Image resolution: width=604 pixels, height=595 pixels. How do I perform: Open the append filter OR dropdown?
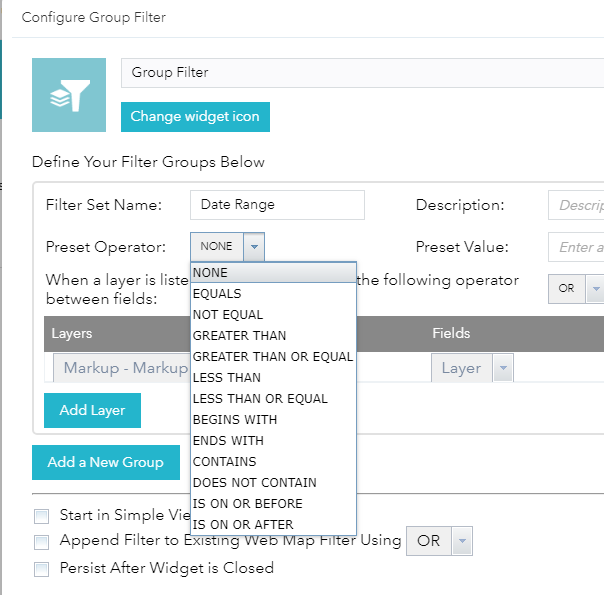461,541
